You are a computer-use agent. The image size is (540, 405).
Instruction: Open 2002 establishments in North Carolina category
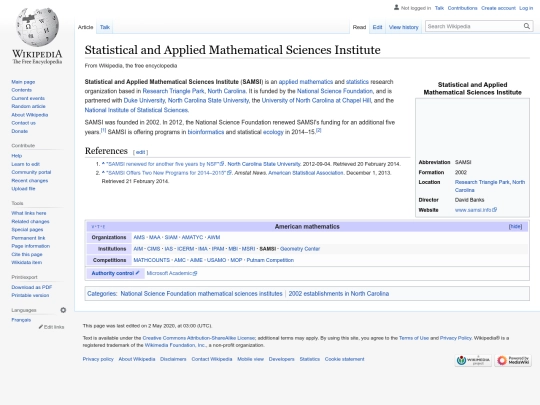(x=339, y=293)
